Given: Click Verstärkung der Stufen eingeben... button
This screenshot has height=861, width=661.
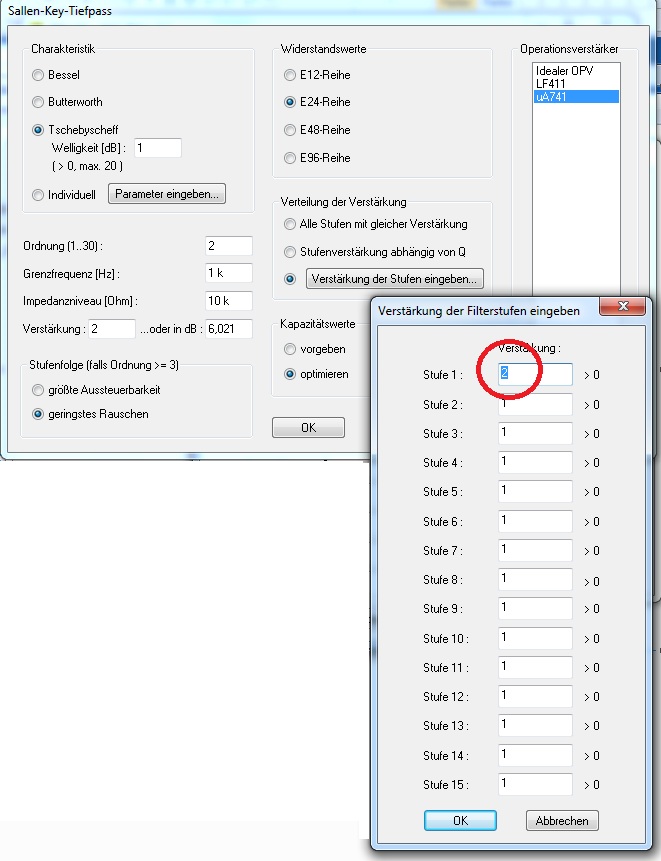Looking at the screenshot, I should (x=395, y=278).
